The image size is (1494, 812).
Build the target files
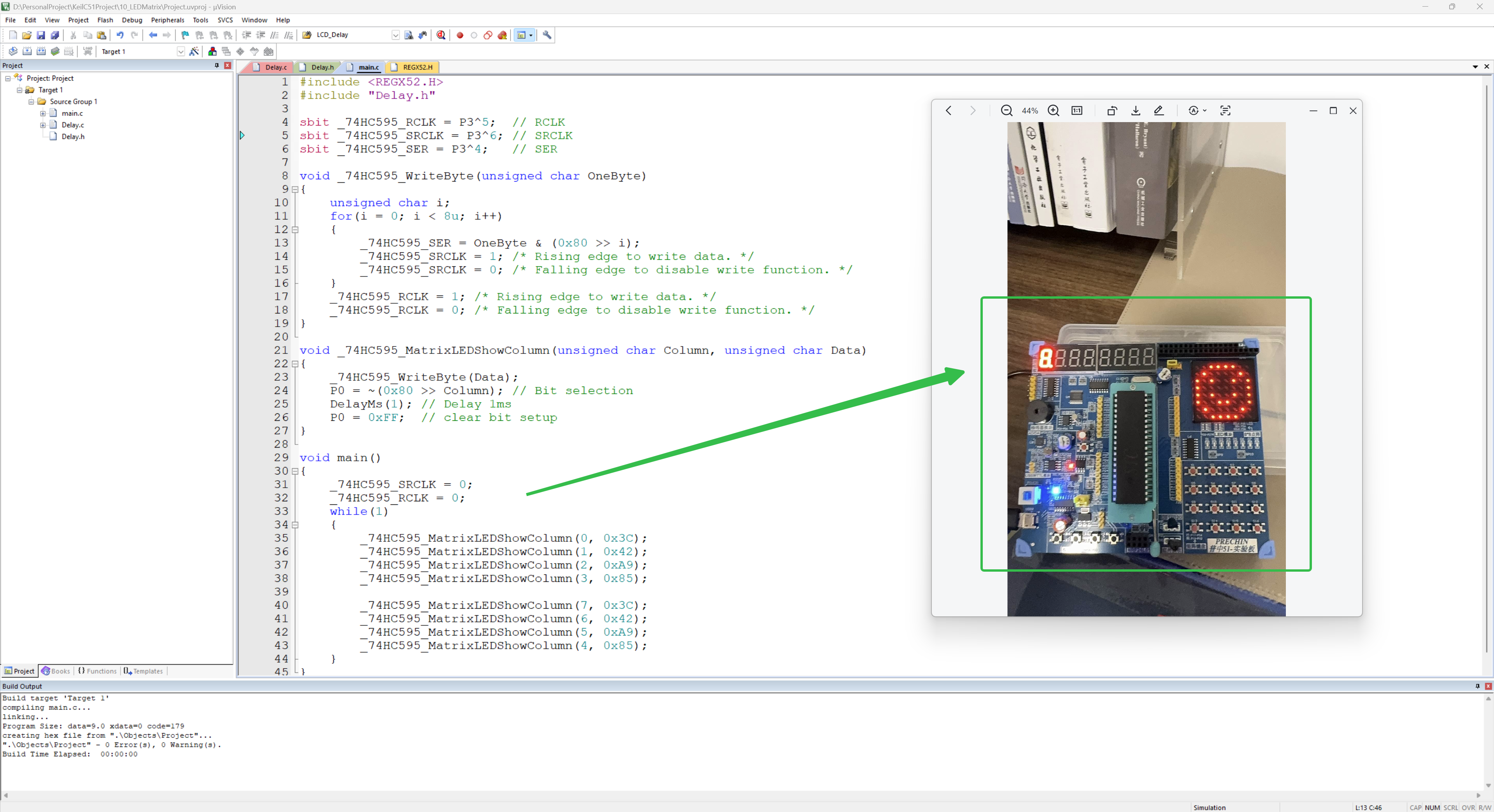[x=27, y=52]
